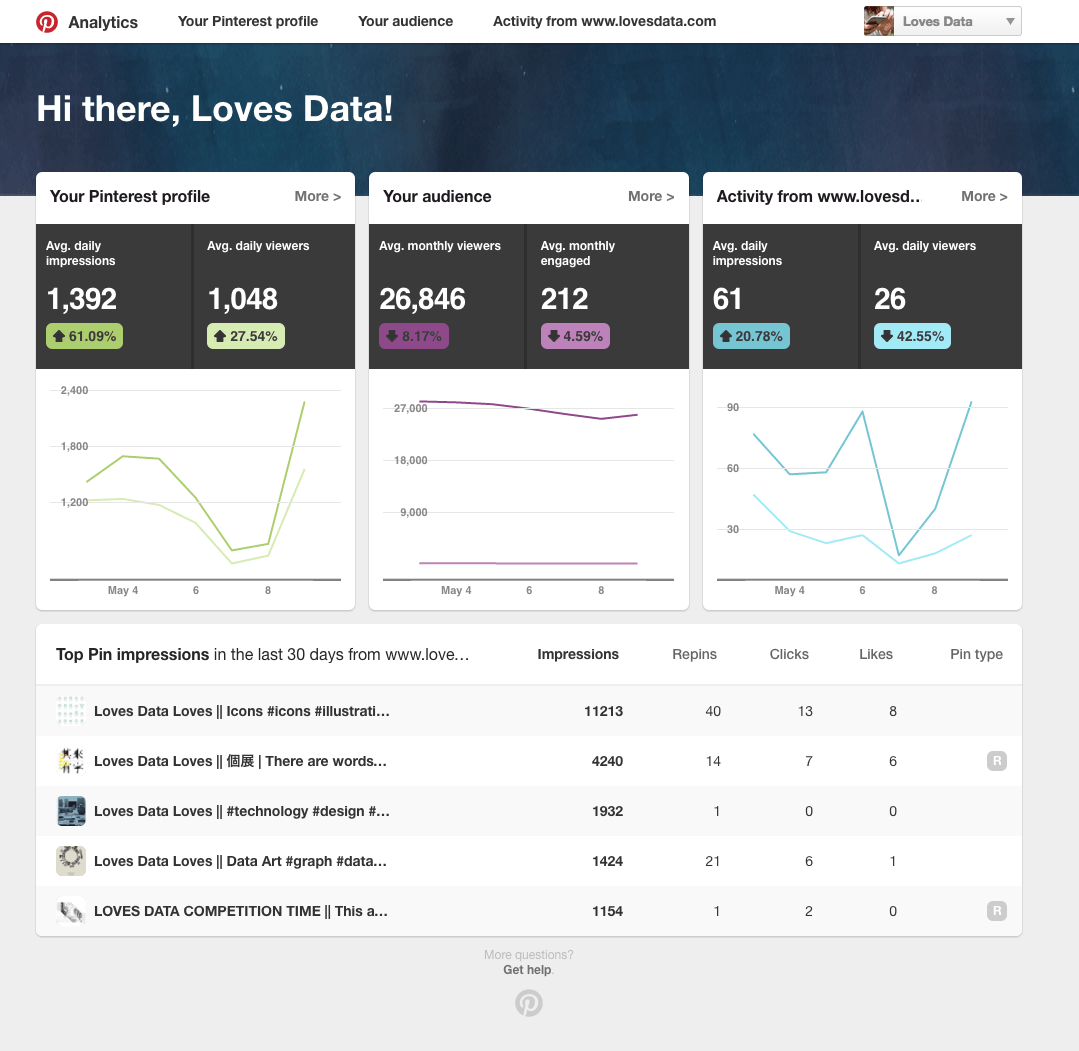Image resolution: width=1079 pixels, height=1051 pixels.
Task: Click the 11213 impressions value
Action: coord(603,711)
